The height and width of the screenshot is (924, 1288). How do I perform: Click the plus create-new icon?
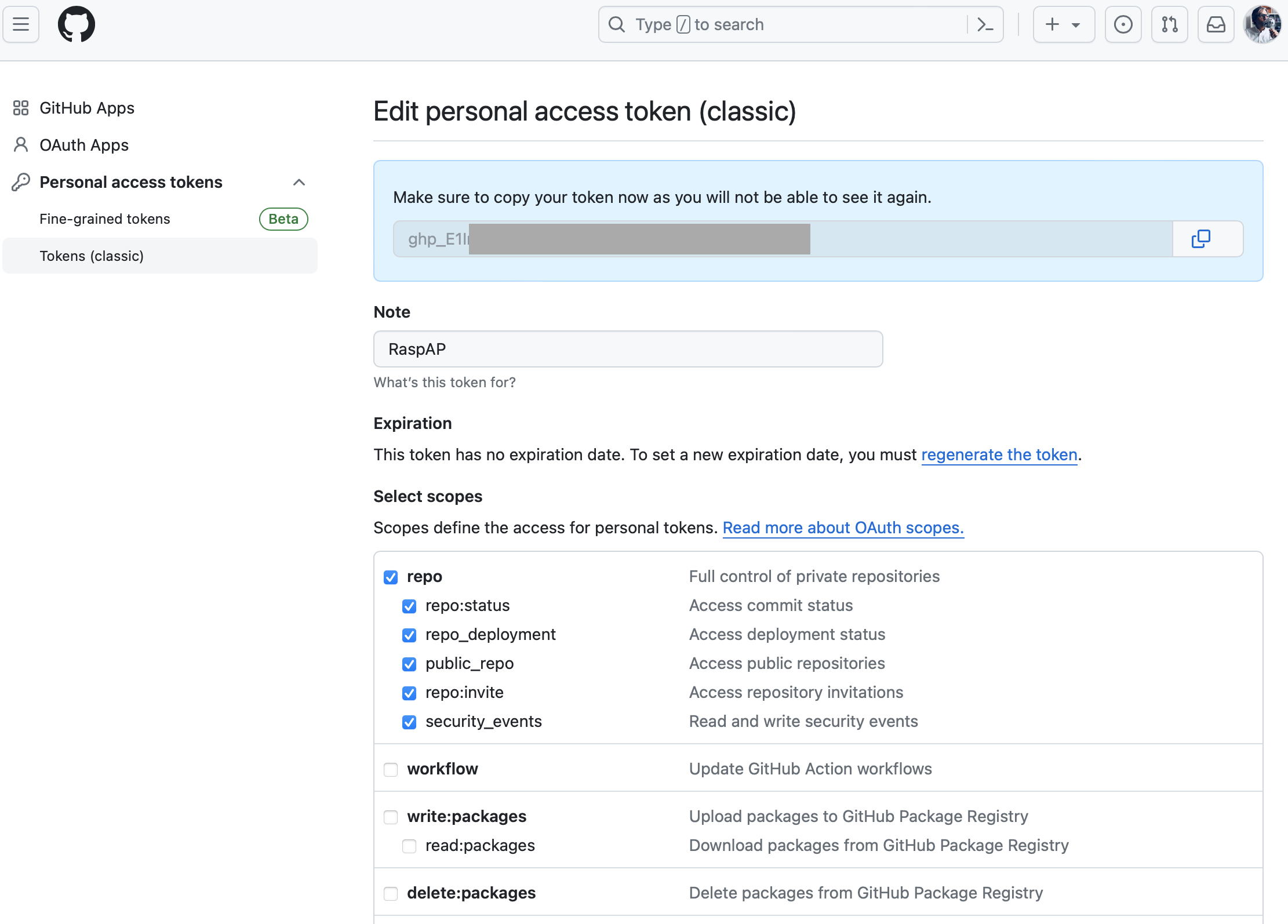(1052, 24)
